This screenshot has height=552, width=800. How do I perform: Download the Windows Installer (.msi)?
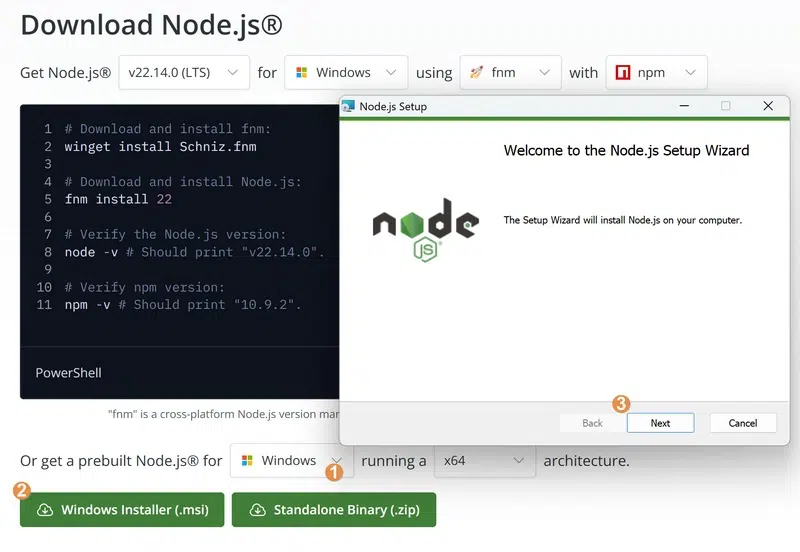click(121, 510)
